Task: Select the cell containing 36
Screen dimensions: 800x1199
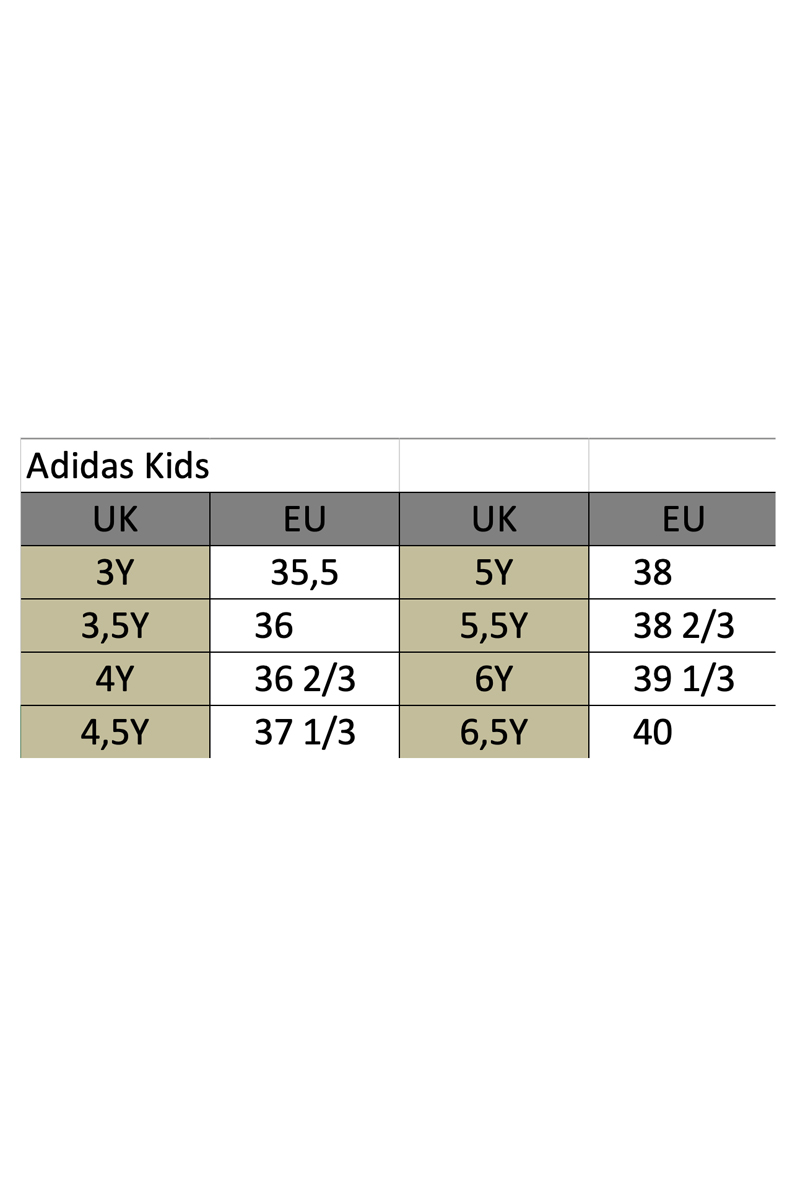Action: [x=304, y=625]
